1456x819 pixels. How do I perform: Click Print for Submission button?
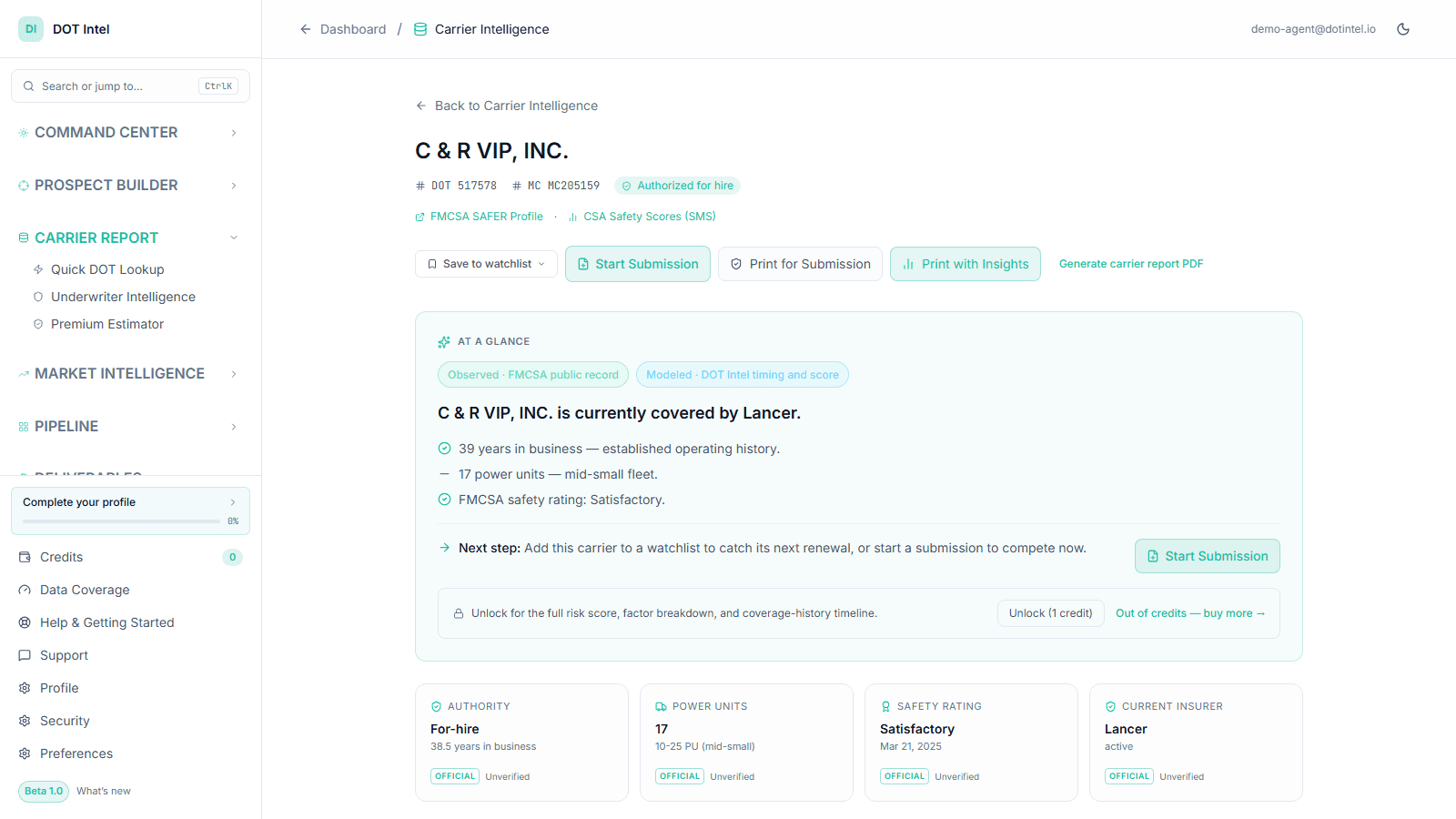click(x=800, y=264)
